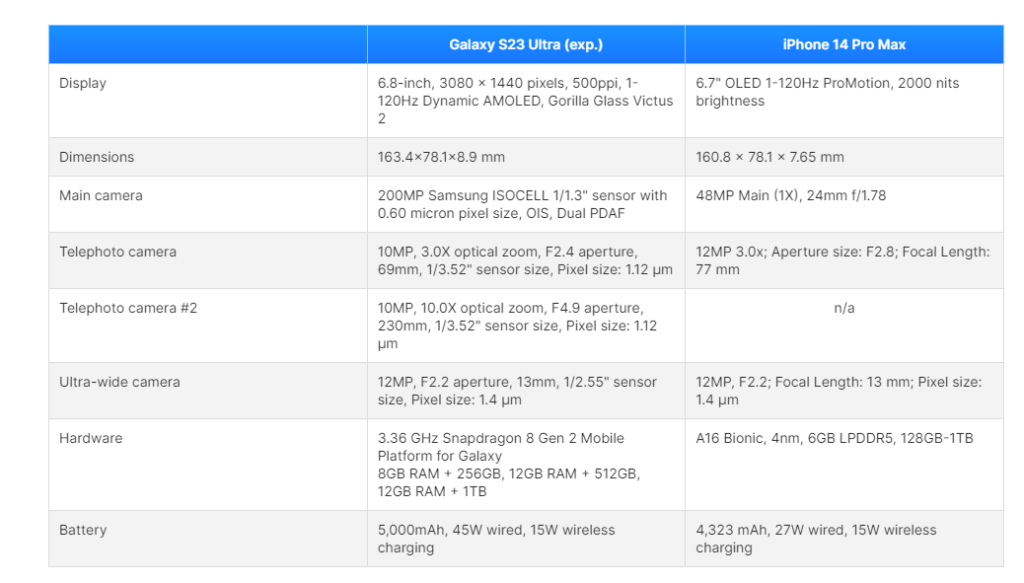Select the Display row label
Image resolution: width=1024 pixels, height=583 pixels.
[83, 83]
